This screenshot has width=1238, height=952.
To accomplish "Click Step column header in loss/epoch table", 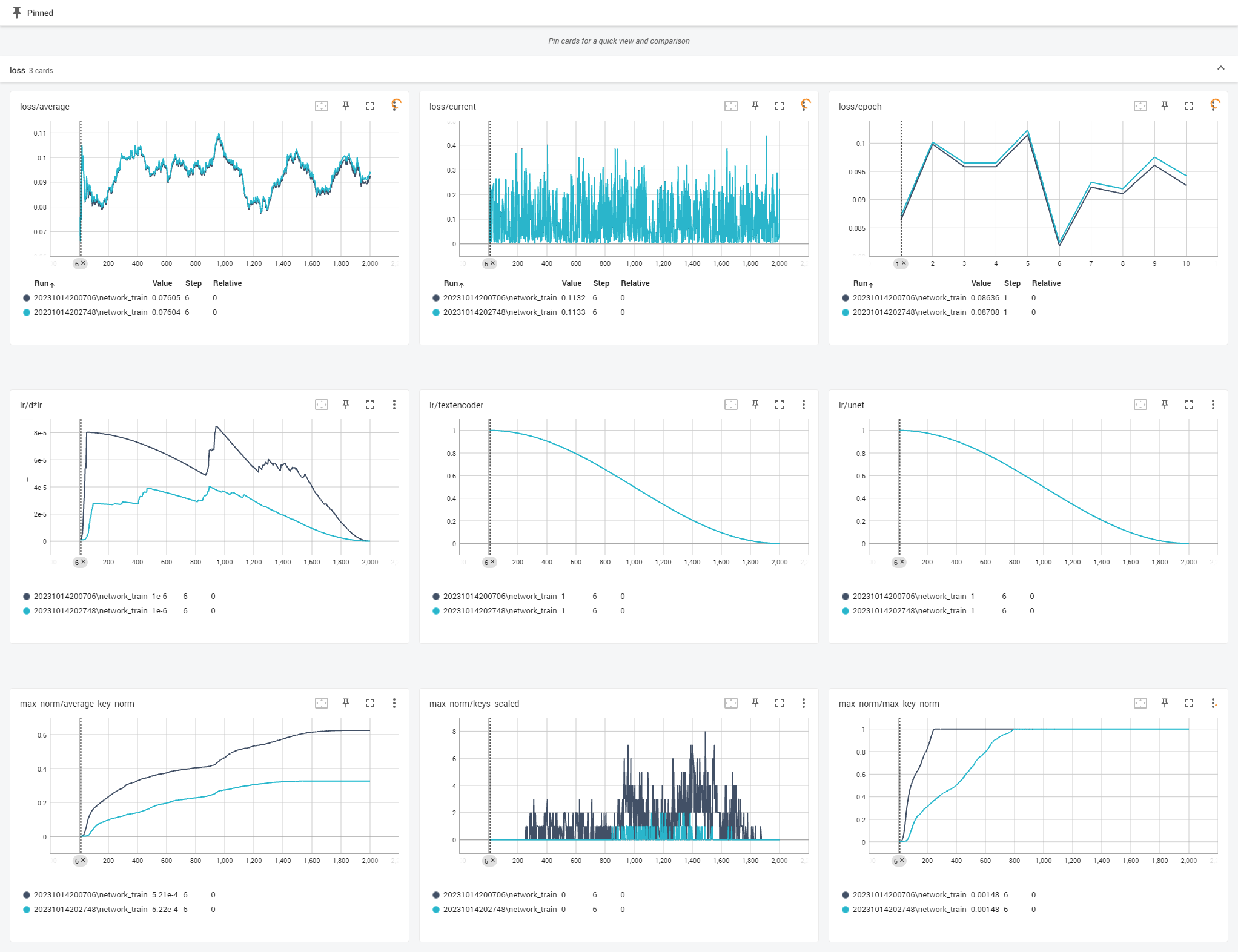I will pos(1012,283).
